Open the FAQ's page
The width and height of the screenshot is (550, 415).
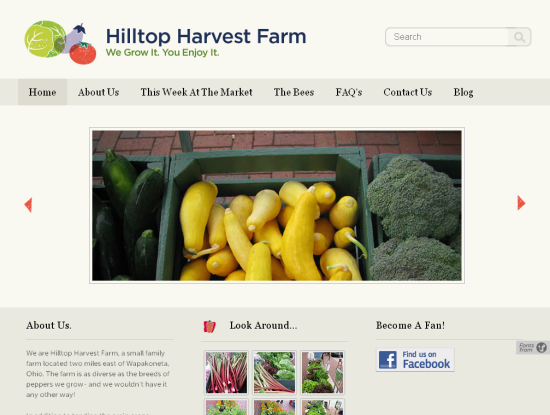tap(349, 92)
